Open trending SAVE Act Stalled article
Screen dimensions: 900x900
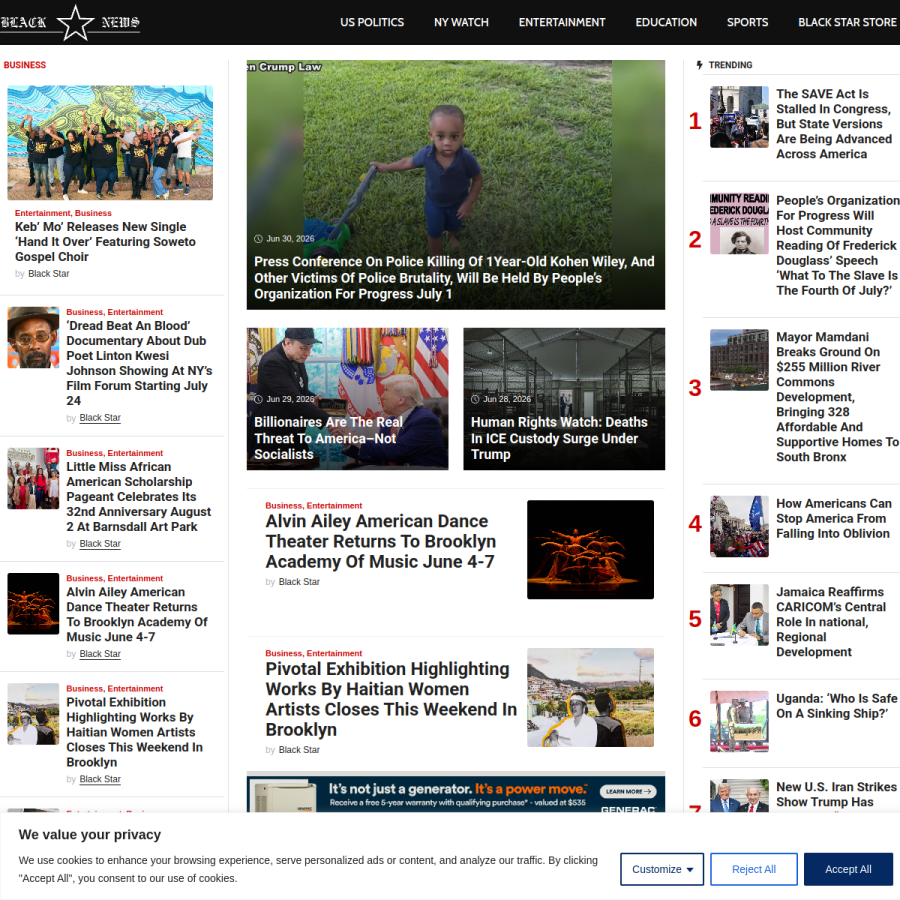pos(833,124)
